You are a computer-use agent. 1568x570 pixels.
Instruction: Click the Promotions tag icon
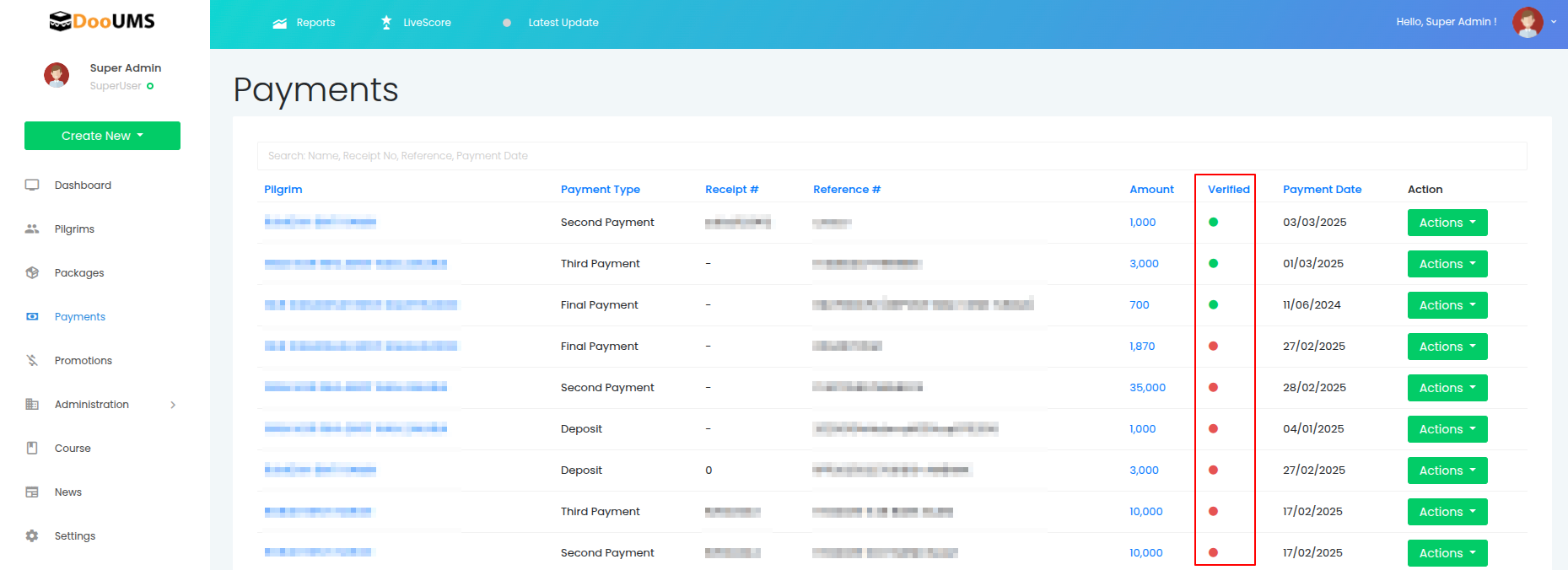click(32, 360)
